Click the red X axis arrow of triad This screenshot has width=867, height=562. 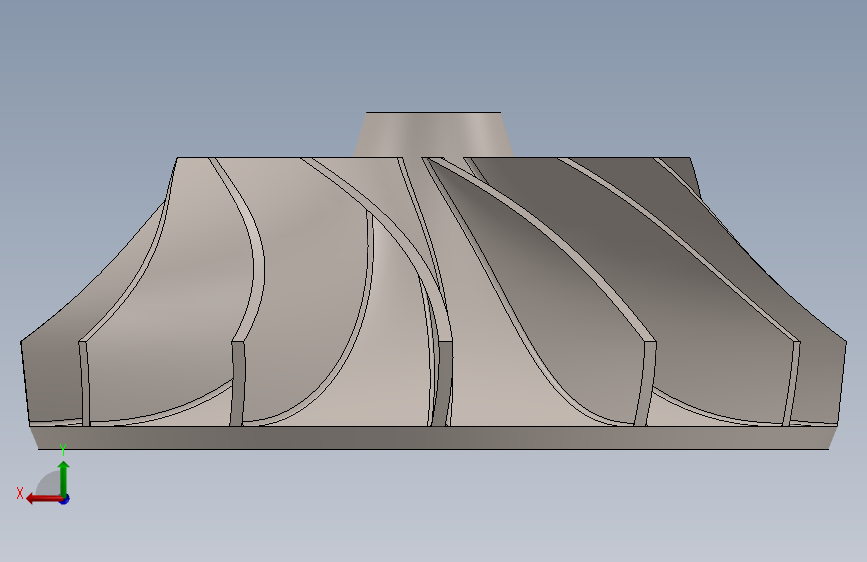tap(43, 499)
